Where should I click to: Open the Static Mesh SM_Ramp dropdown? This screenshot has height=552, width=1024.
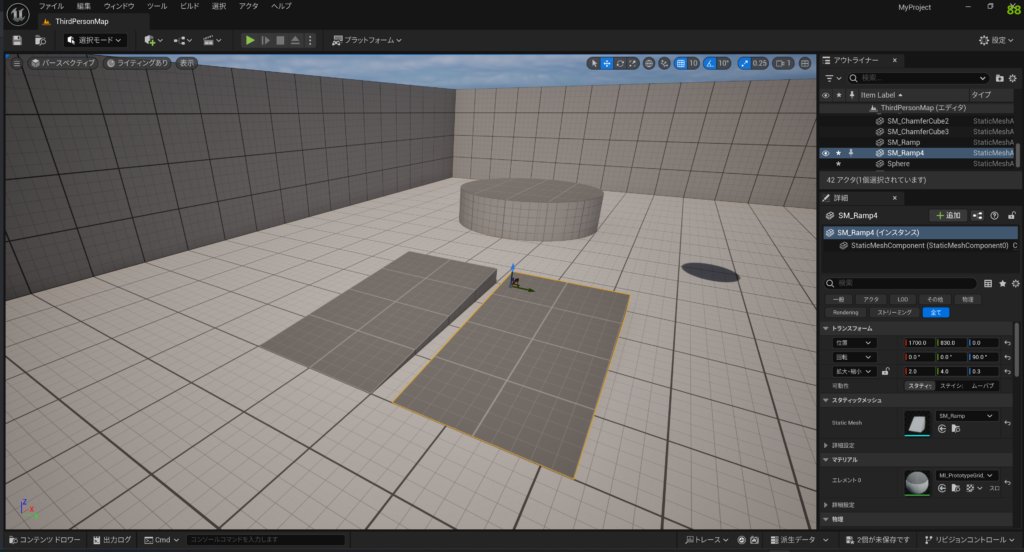tap(966, 415)
